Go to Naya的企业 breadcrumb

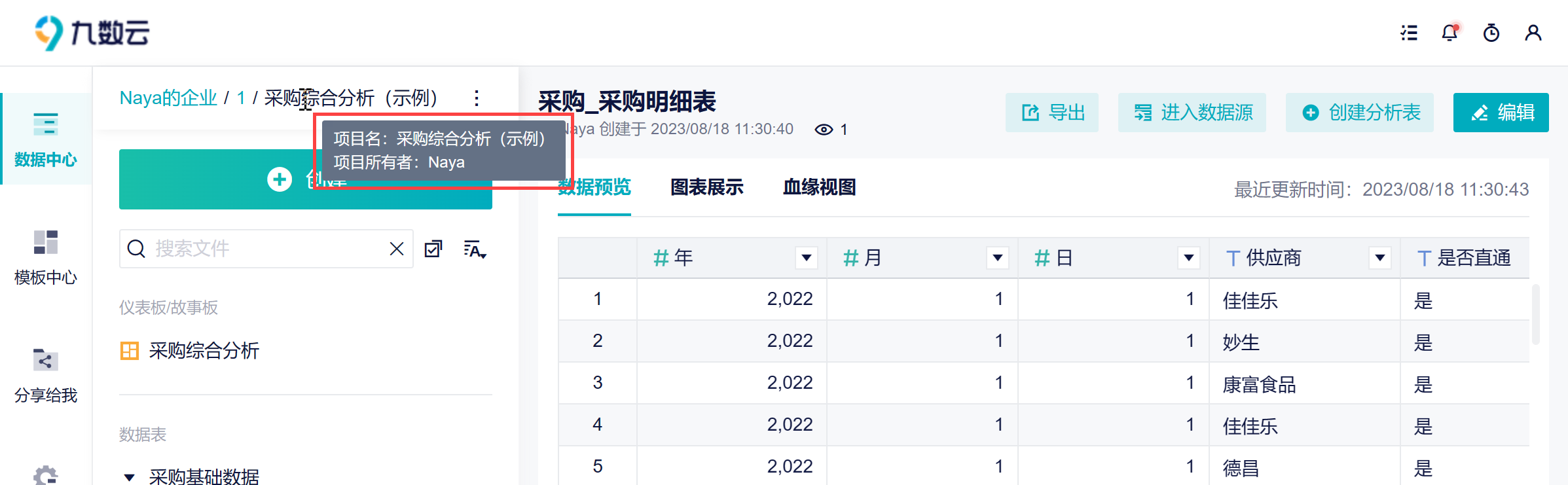(x=168, y=98)
